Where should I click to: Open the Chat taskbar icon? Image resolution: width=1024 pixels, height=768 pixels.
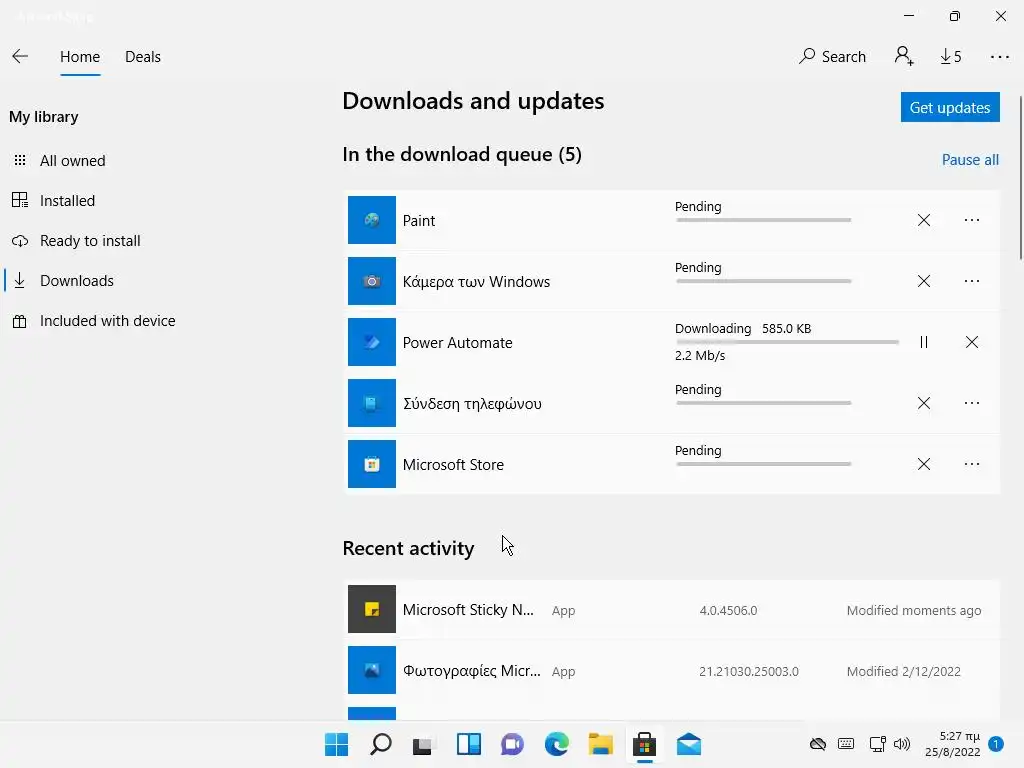tap(512, 744)
